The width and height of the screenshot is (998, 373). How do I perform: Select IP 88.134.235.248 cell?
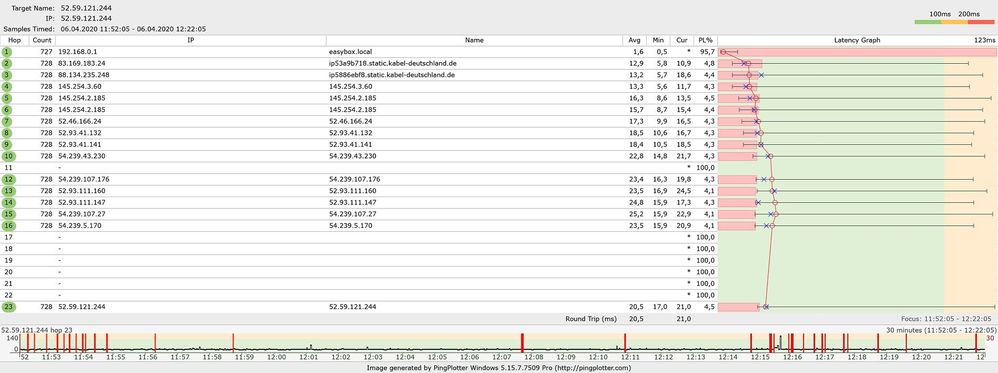pos(83,74)
